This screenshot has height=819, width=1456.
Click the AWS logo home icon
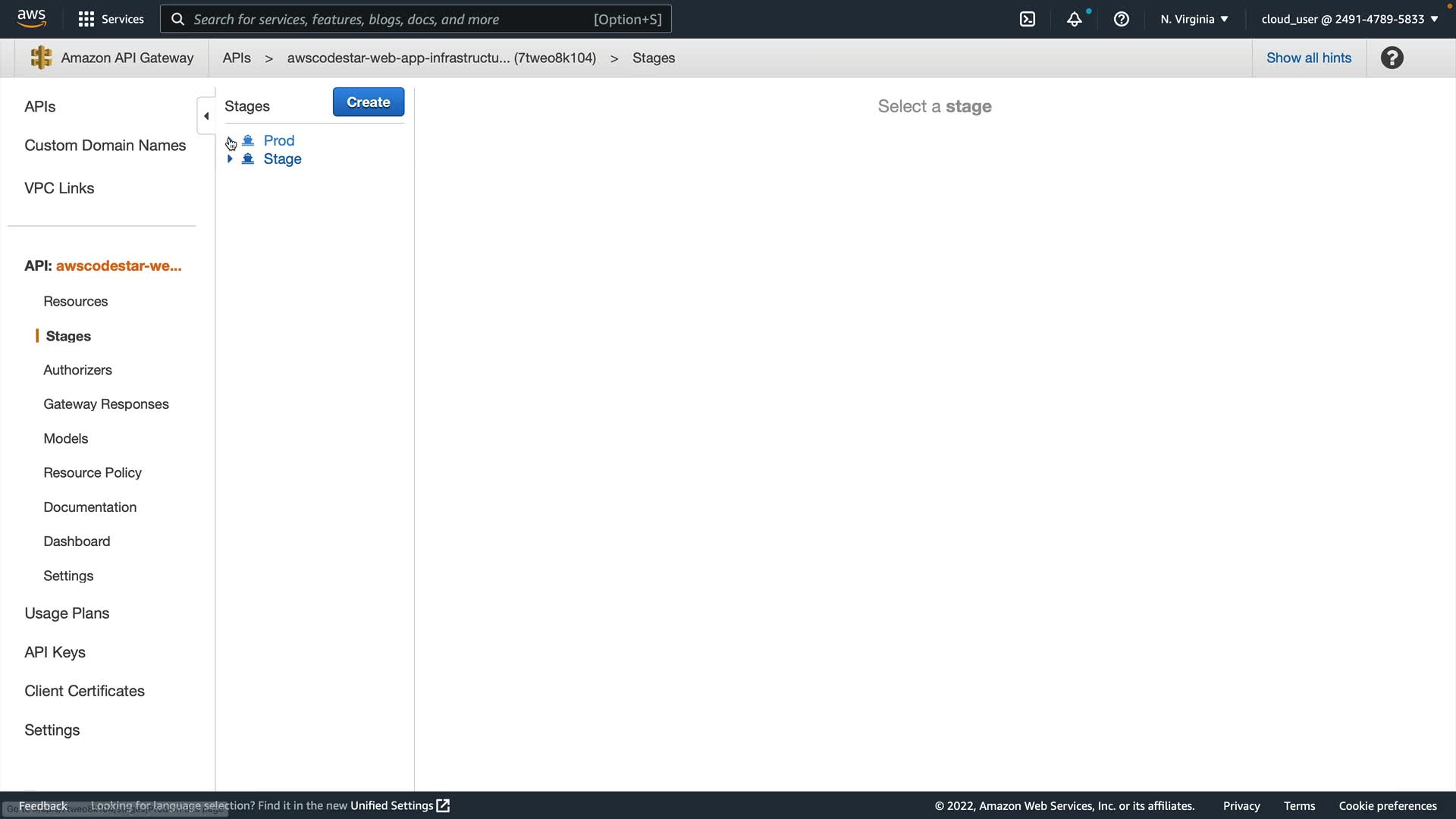point(31,18)
